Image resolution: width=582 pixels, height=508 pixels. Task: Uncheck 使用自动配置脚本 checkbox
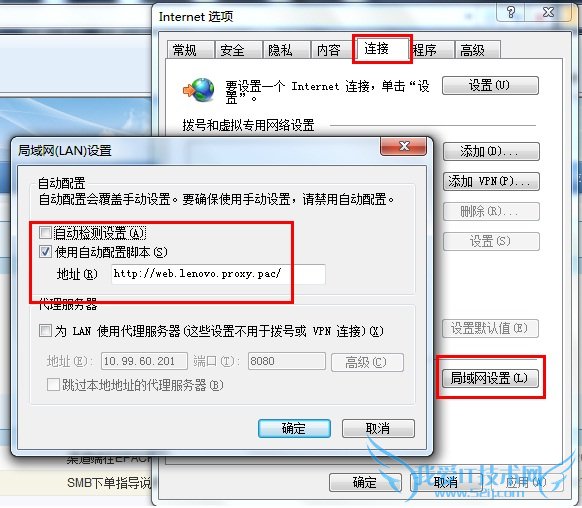tap(45, 252)
